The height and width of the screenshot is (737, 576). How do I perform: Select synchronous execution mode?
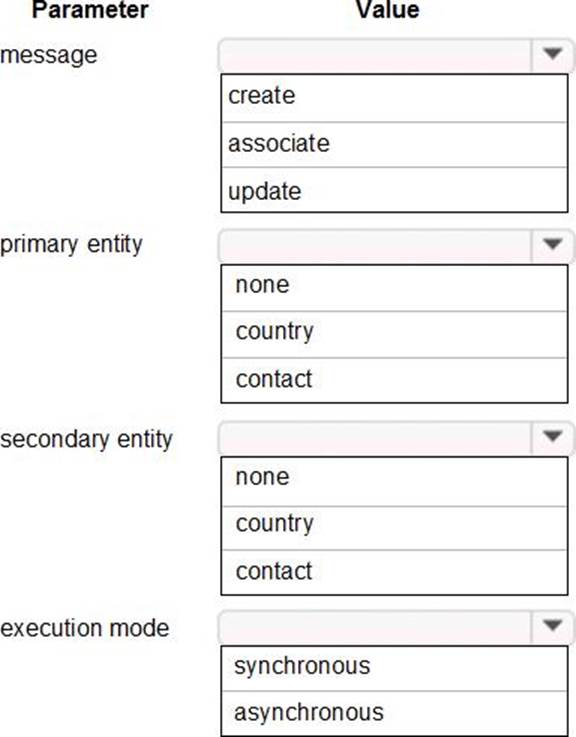(394, 668)
